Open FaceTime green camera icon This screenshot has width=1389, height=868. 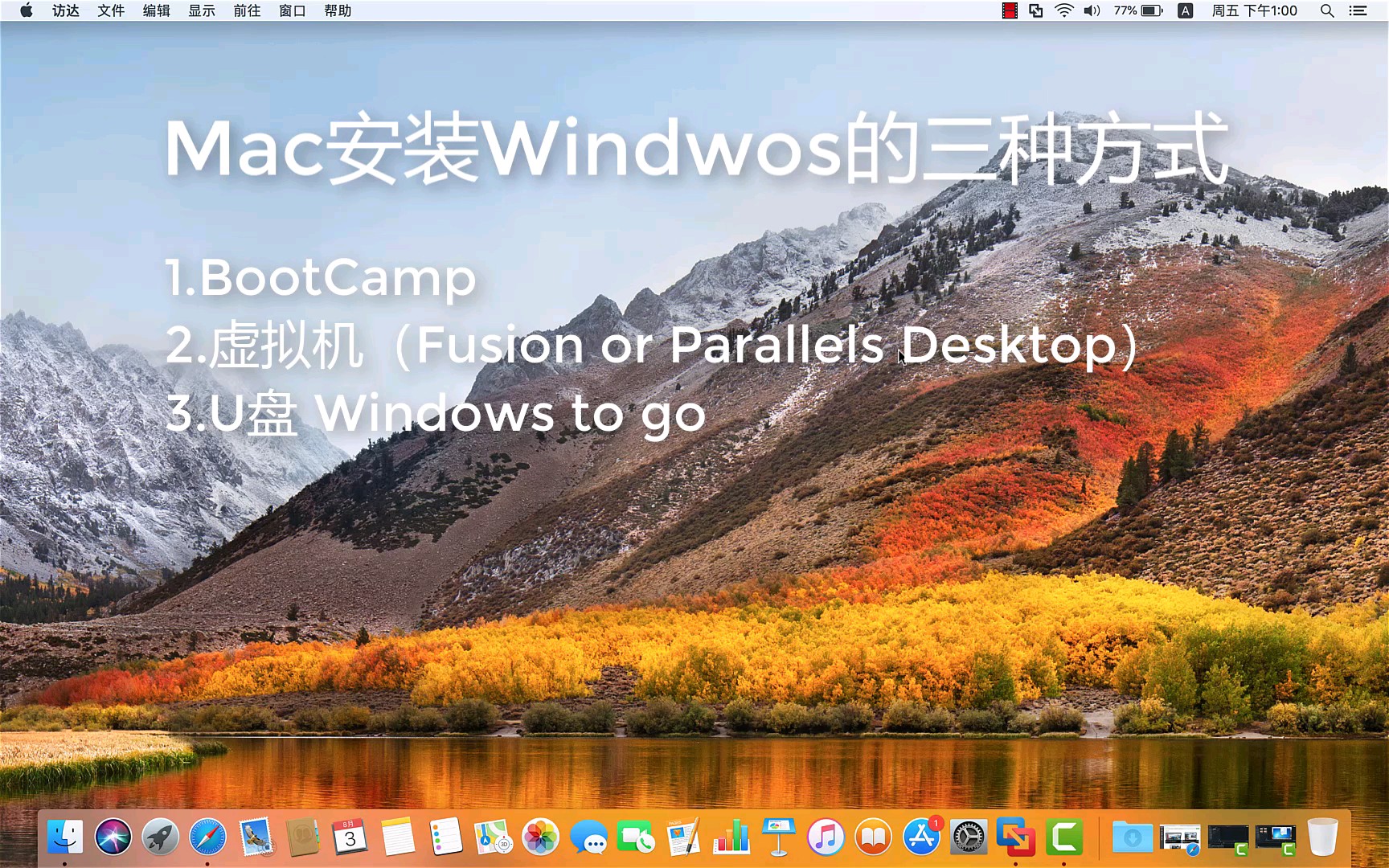[x=636, y=837]
